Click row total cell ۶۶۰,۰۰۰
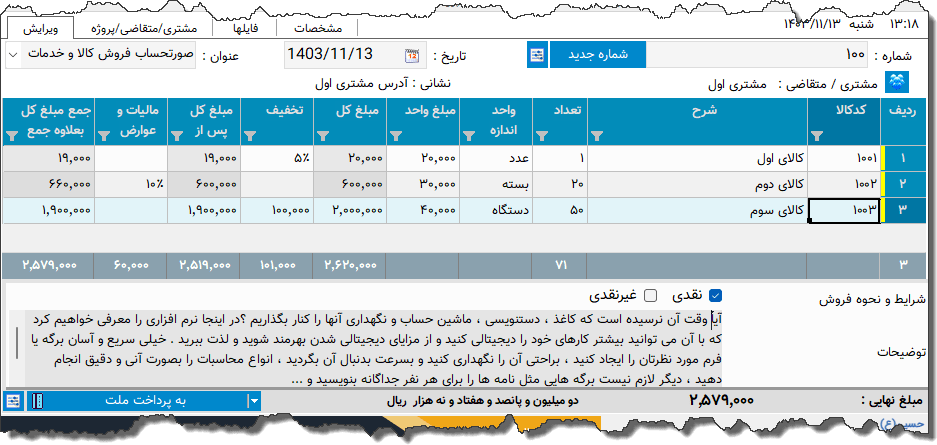The width and height of the screenshot is (937, 445). [x=48, y=183]
